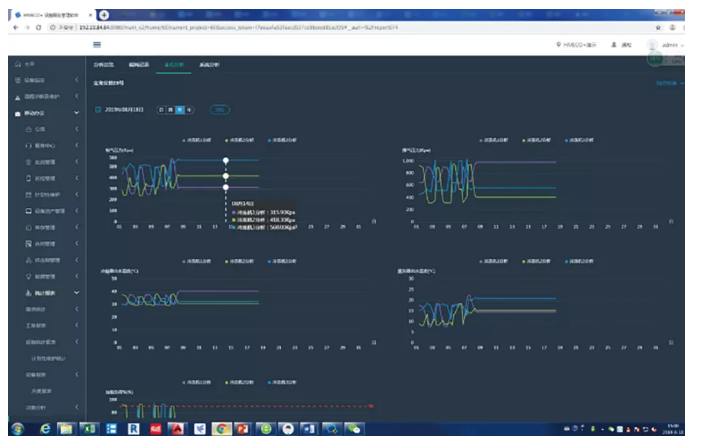This screenshot has width=701, height=441.
Task: Open a new browser tab with plus icon
Action: (104, 15)
